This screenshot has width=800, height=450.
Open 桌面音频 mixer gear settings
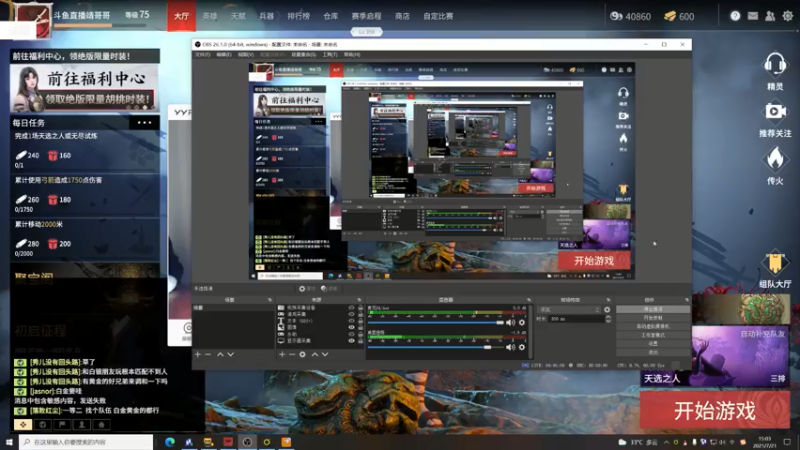521,347
